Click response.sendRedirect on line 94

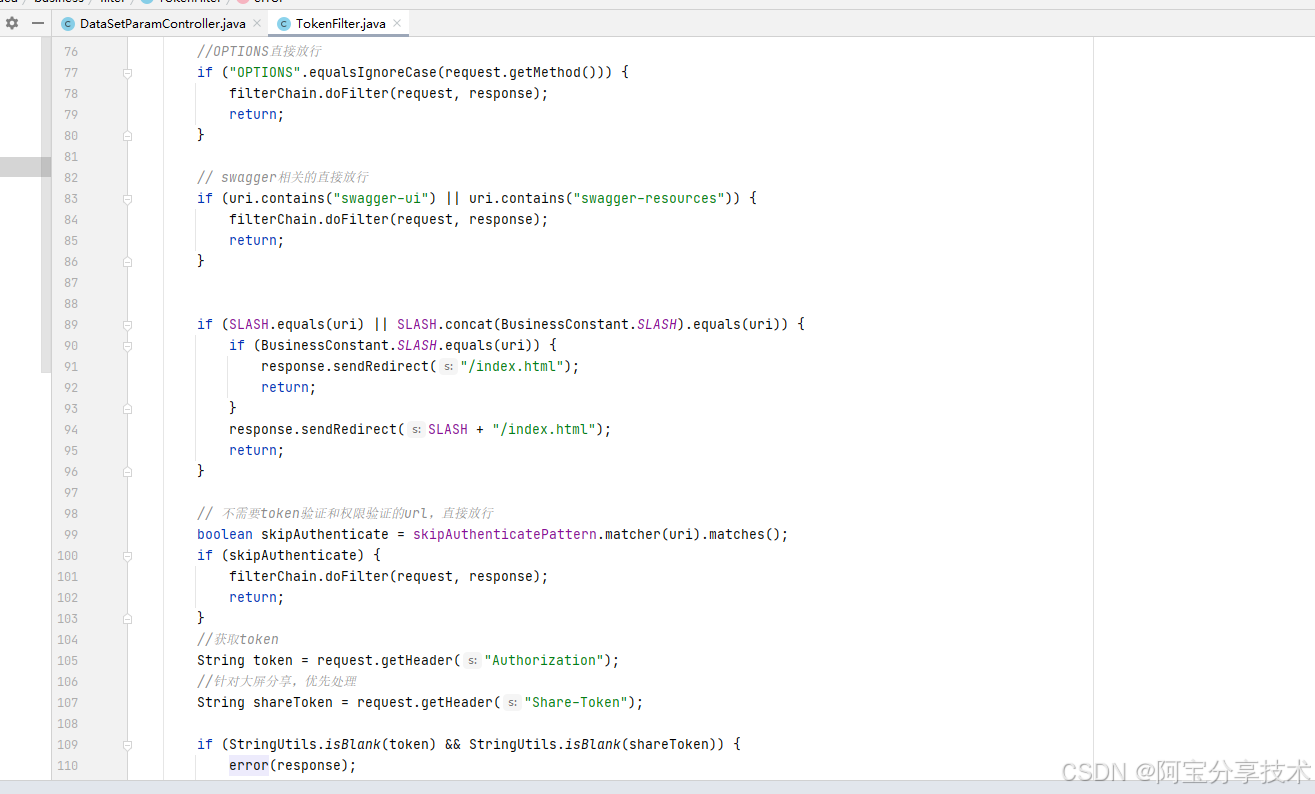(313, 430)
